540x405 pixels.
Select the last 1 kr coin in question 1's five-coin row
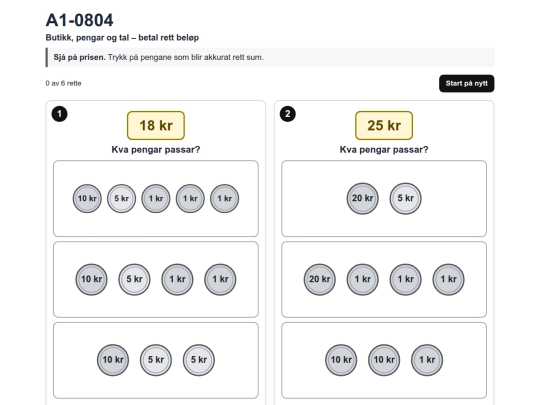[x=225, y=198]
